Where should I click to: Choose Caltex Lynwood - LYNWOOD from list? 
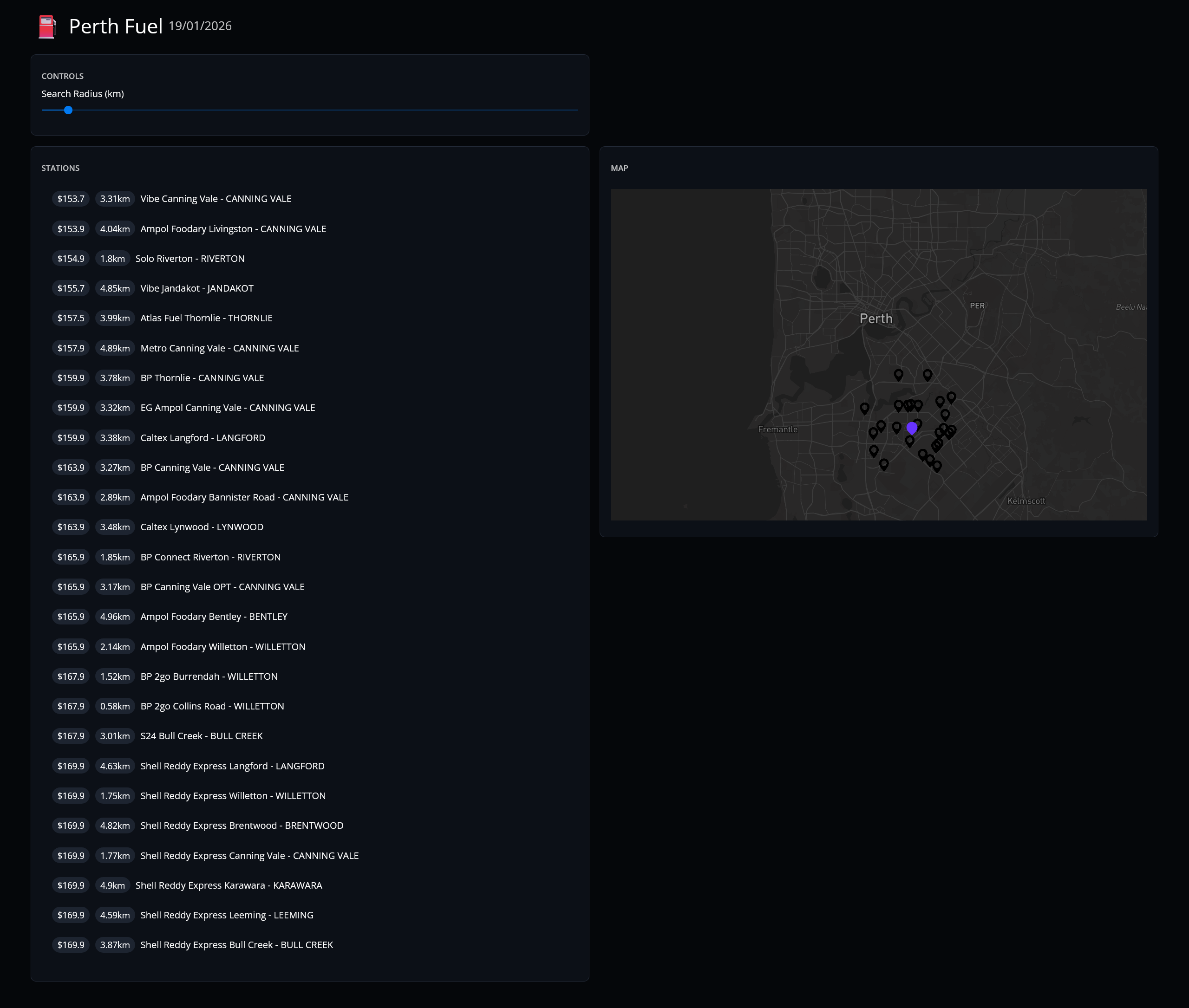click(x=202, y=527)
